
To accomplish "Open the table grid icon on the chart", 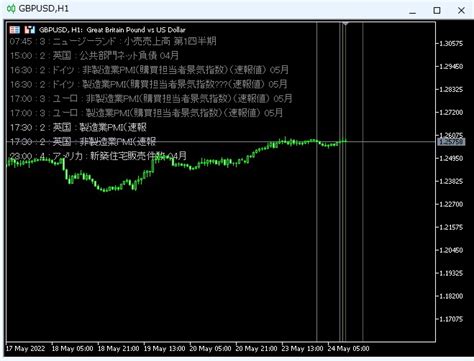I will 15,30.
